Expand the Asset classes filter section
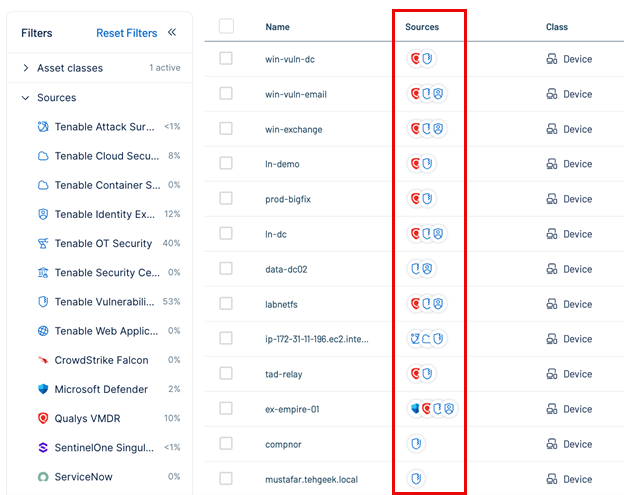Image resolution: width=624 pixels, height=495 pixels. 25,68
